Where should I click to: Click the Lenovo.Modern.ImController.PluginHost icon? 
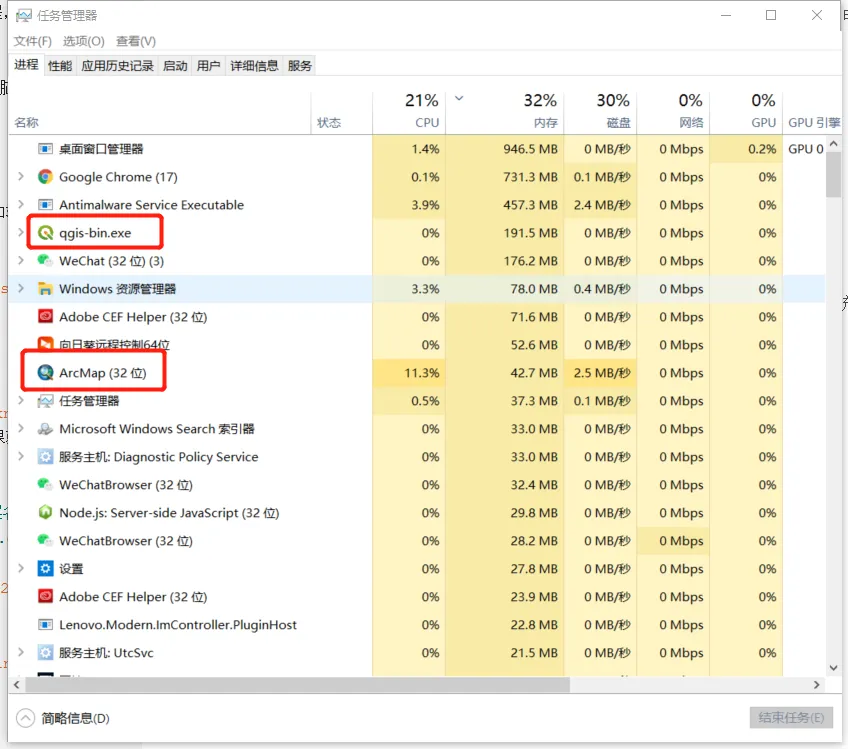click(45, 625)
